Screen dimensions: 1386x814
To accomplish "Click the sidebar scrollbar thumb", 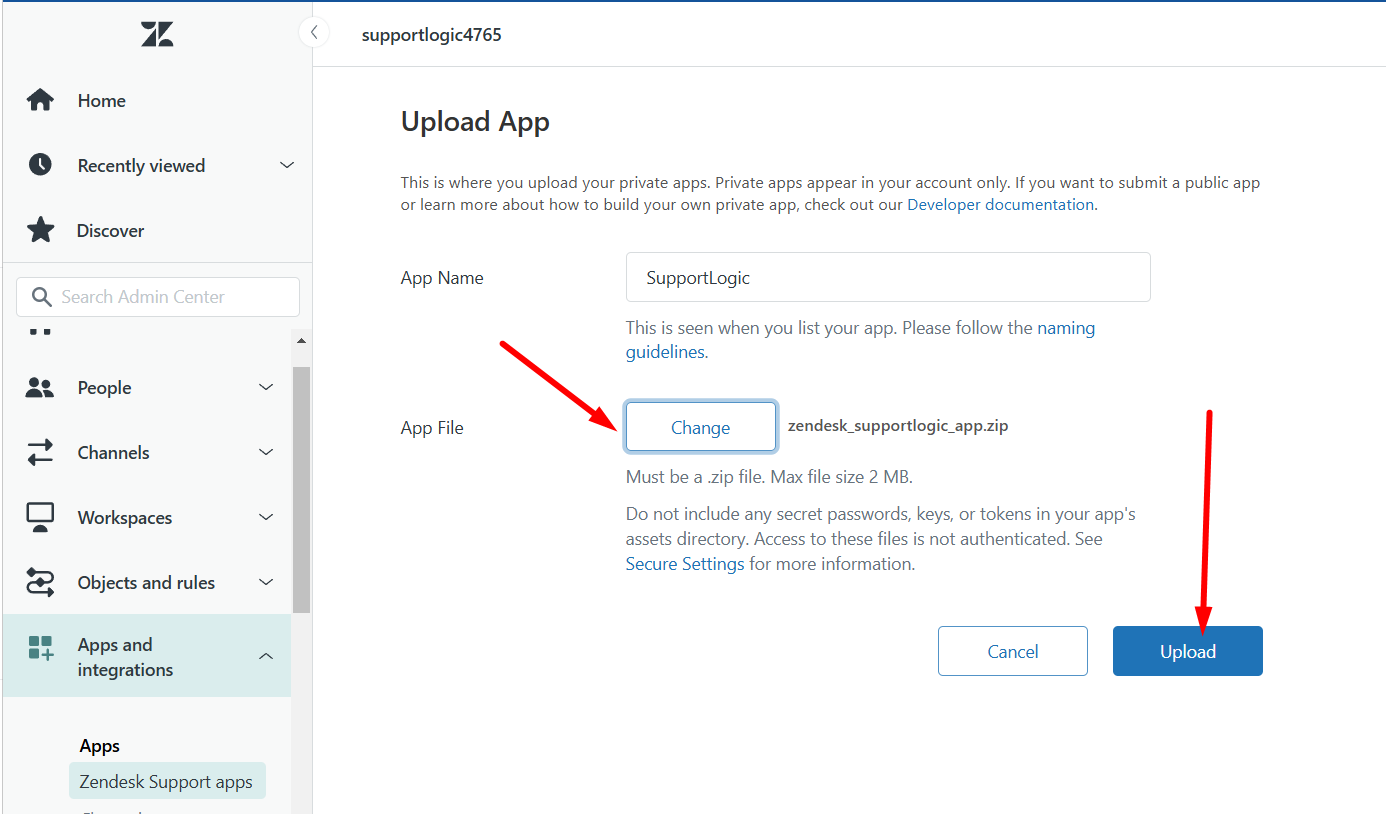I will tap(301, 490).
